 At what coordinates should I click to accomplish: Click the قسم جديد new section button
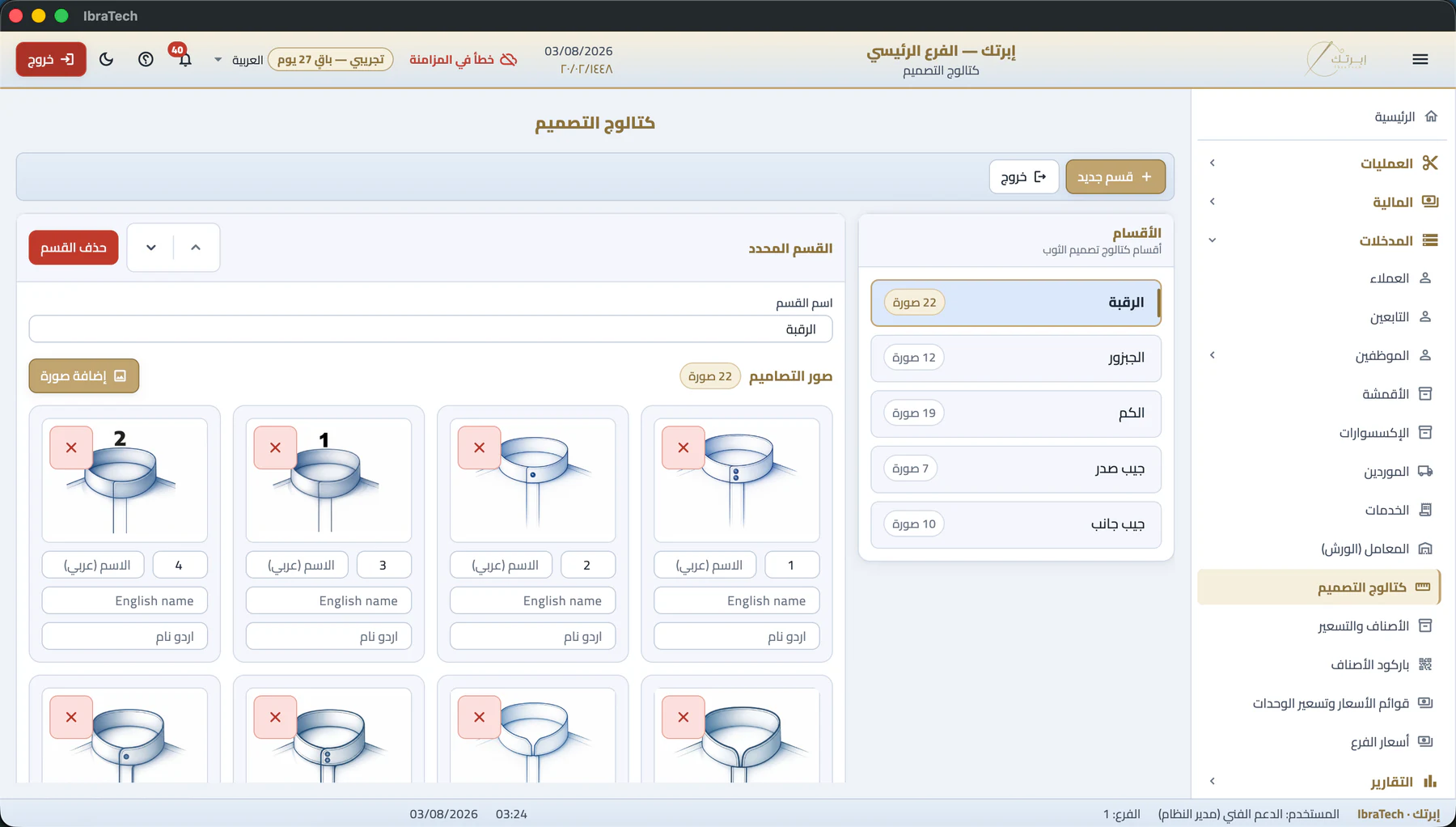[1115, 176]
